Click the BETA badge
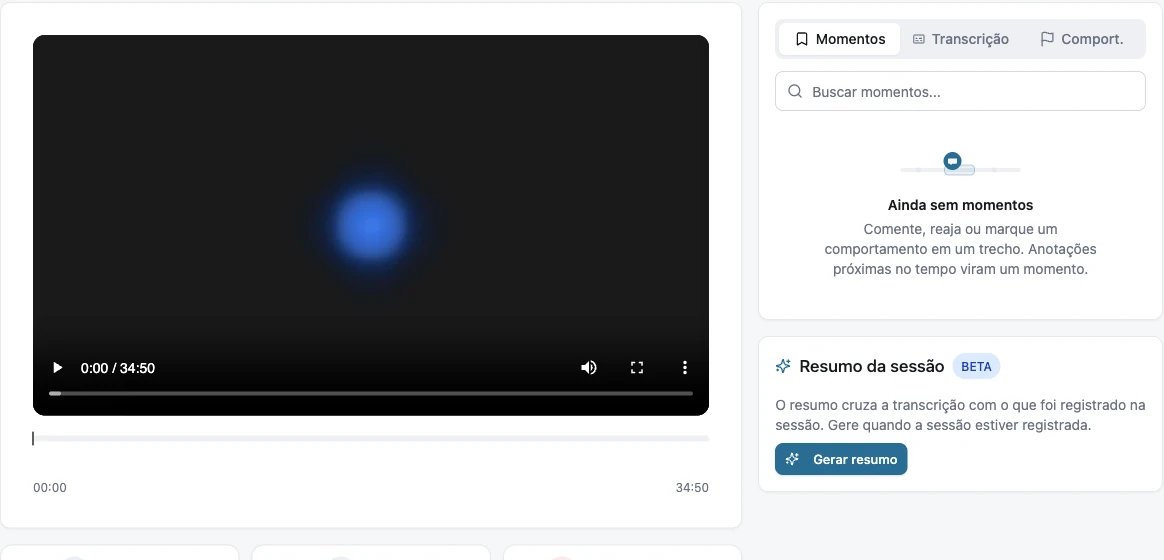 coord(976,366)
